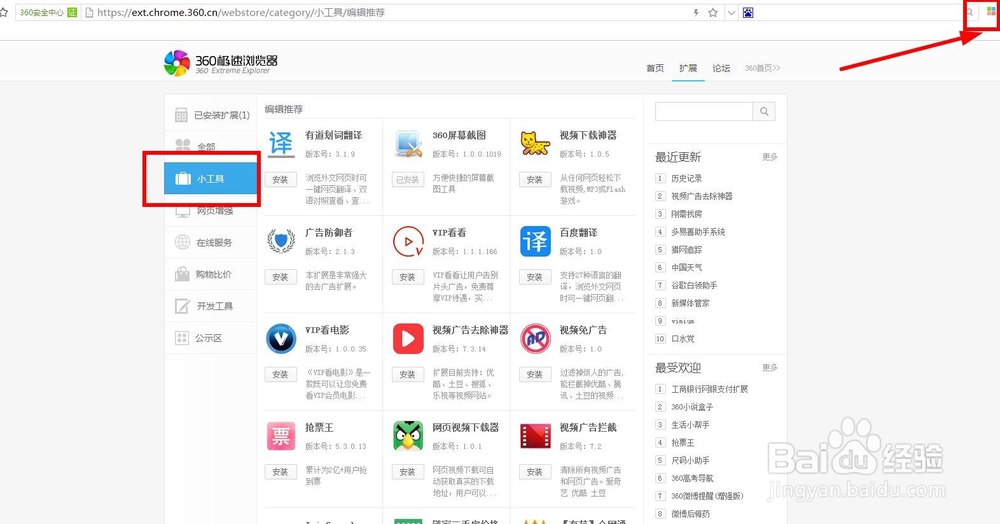Install 视频广告去除神器 extension
Screen dimensions: 1000x524
coord(408,375)
